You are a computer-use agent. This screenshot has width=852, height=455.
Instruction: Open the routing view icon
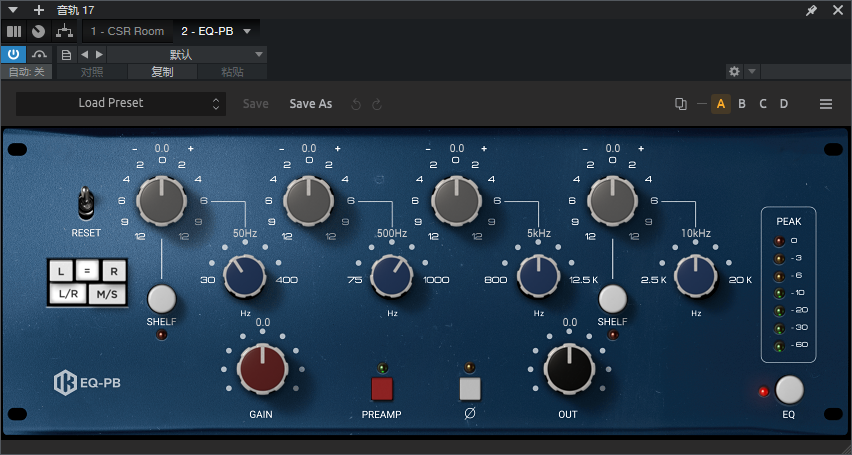coord(65,32)
